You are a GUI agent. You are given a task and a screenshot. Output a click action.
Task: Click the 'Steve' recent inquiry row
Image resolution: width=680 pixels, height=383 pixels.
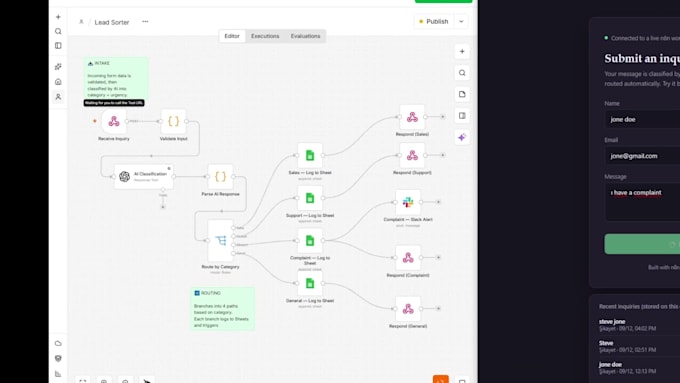click(639, 346)
